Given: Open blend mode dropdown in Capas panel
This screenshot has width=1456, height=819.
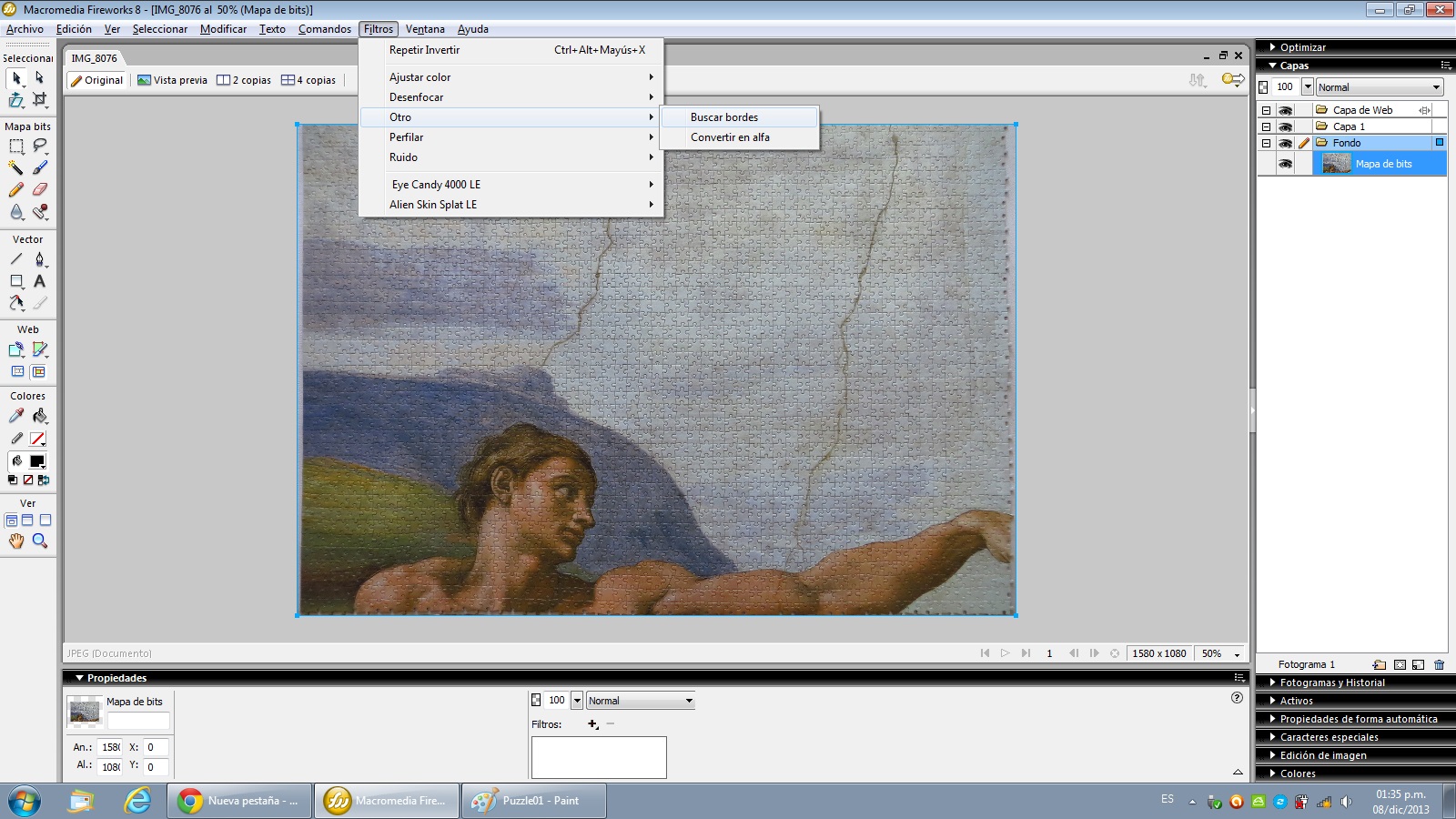Looking at the screenshot, I should pyautogui.click(x=1380, y=87).
